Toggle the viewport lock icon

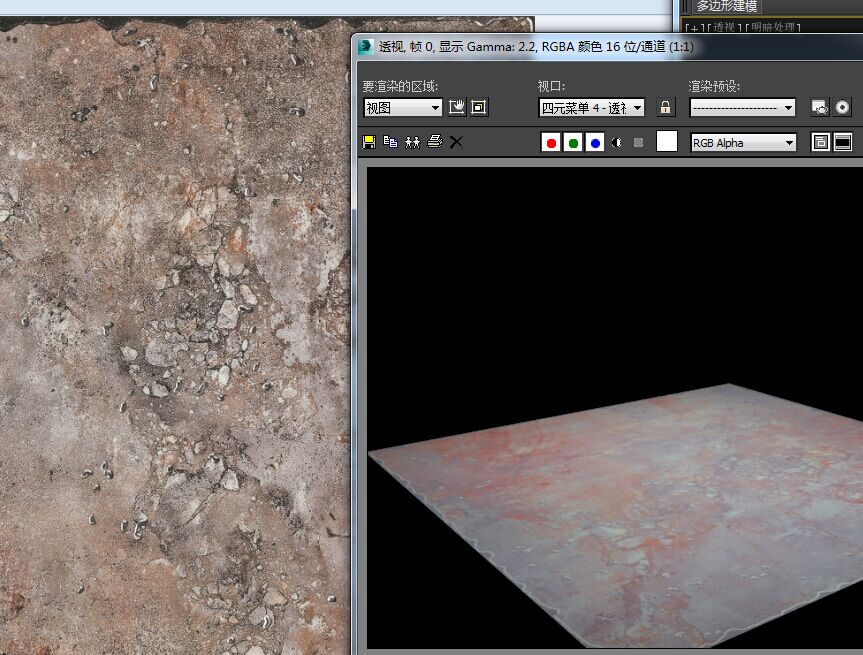coord(665,107)
